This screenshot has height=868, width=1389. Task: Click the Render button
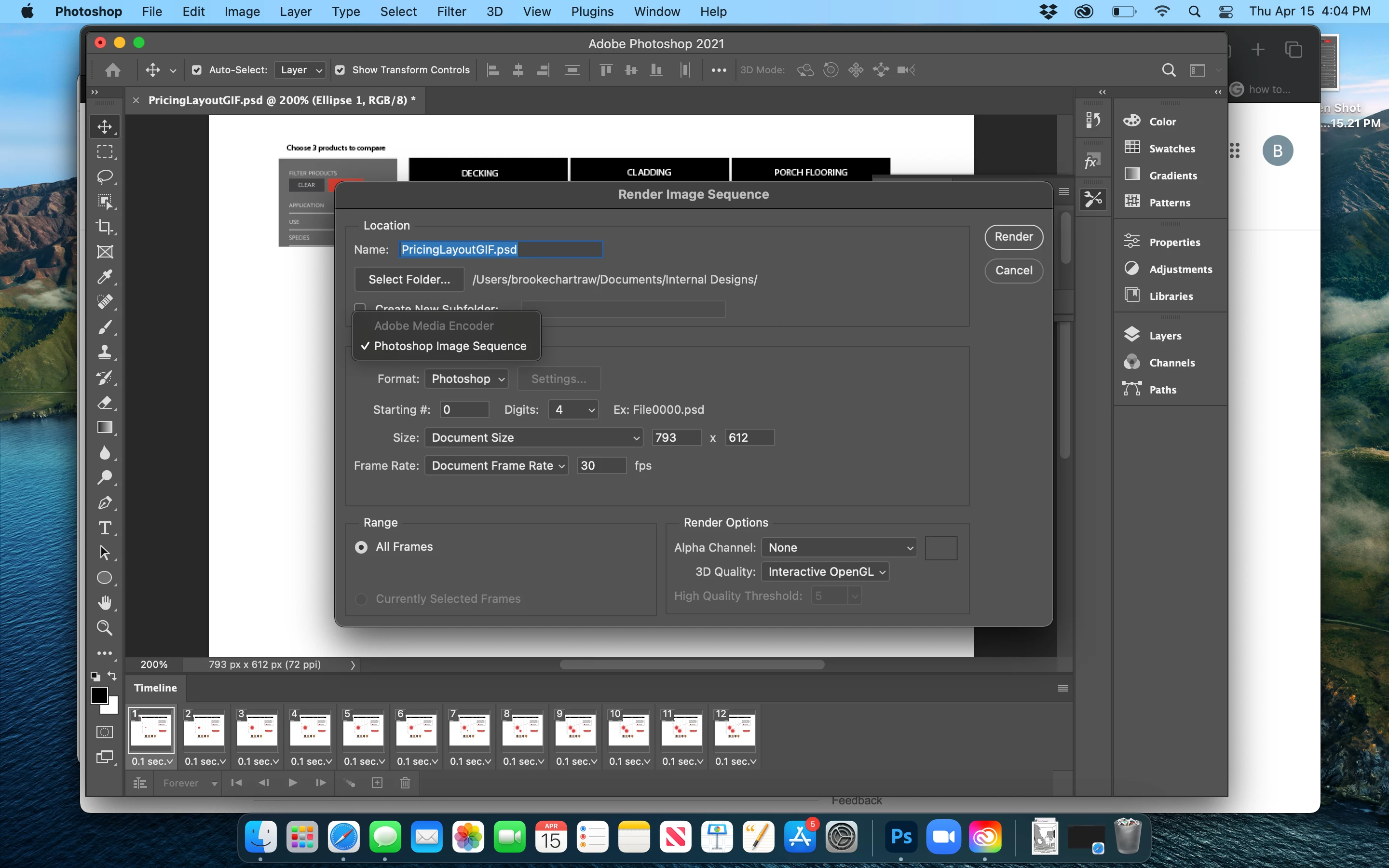point(1013,237)
